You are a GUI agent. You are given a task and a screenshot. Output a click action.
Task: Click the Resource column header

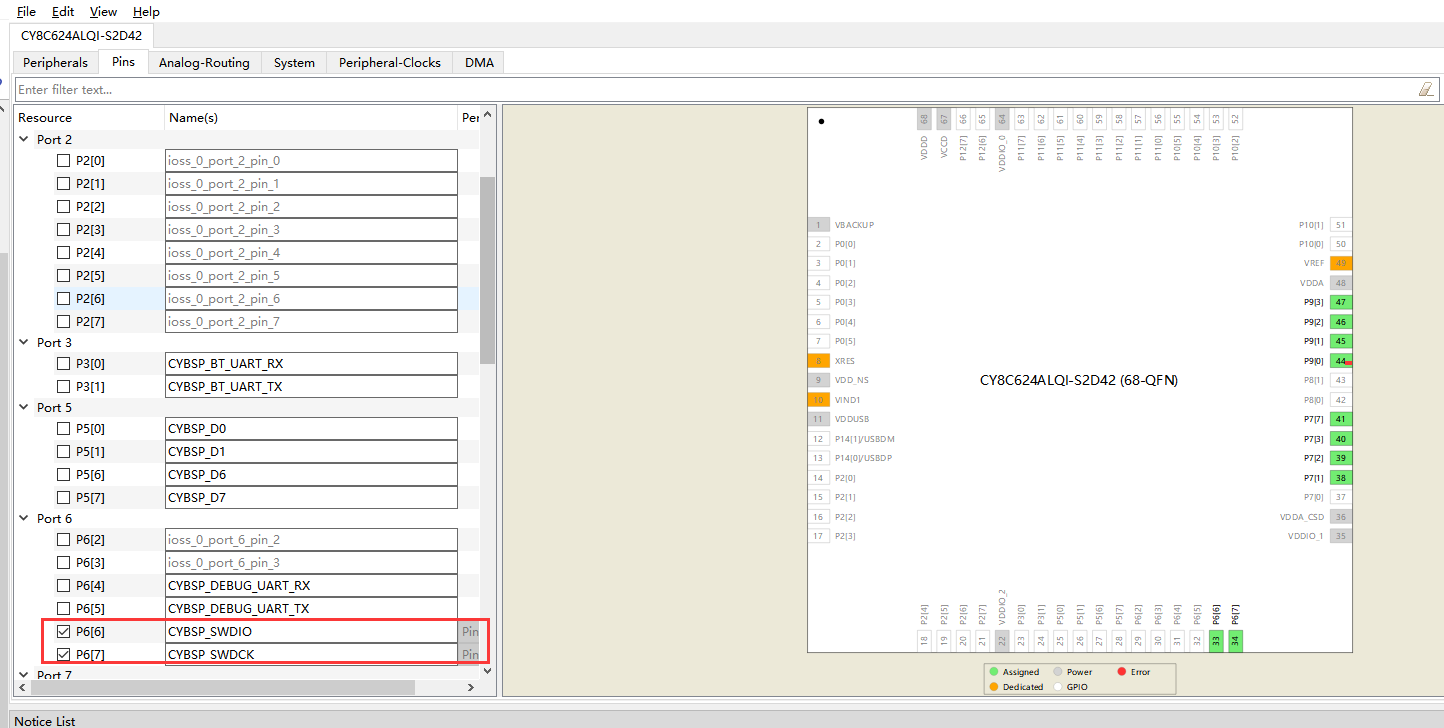point(45,118)
